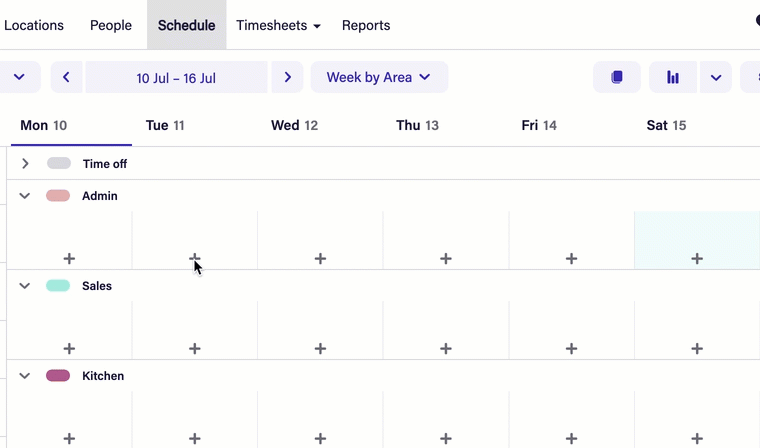Image resolution: width=760 pixels, height=448 pixels.
Task: Add a shift in Admin on Friday
Action: click(x=571, y=259)
